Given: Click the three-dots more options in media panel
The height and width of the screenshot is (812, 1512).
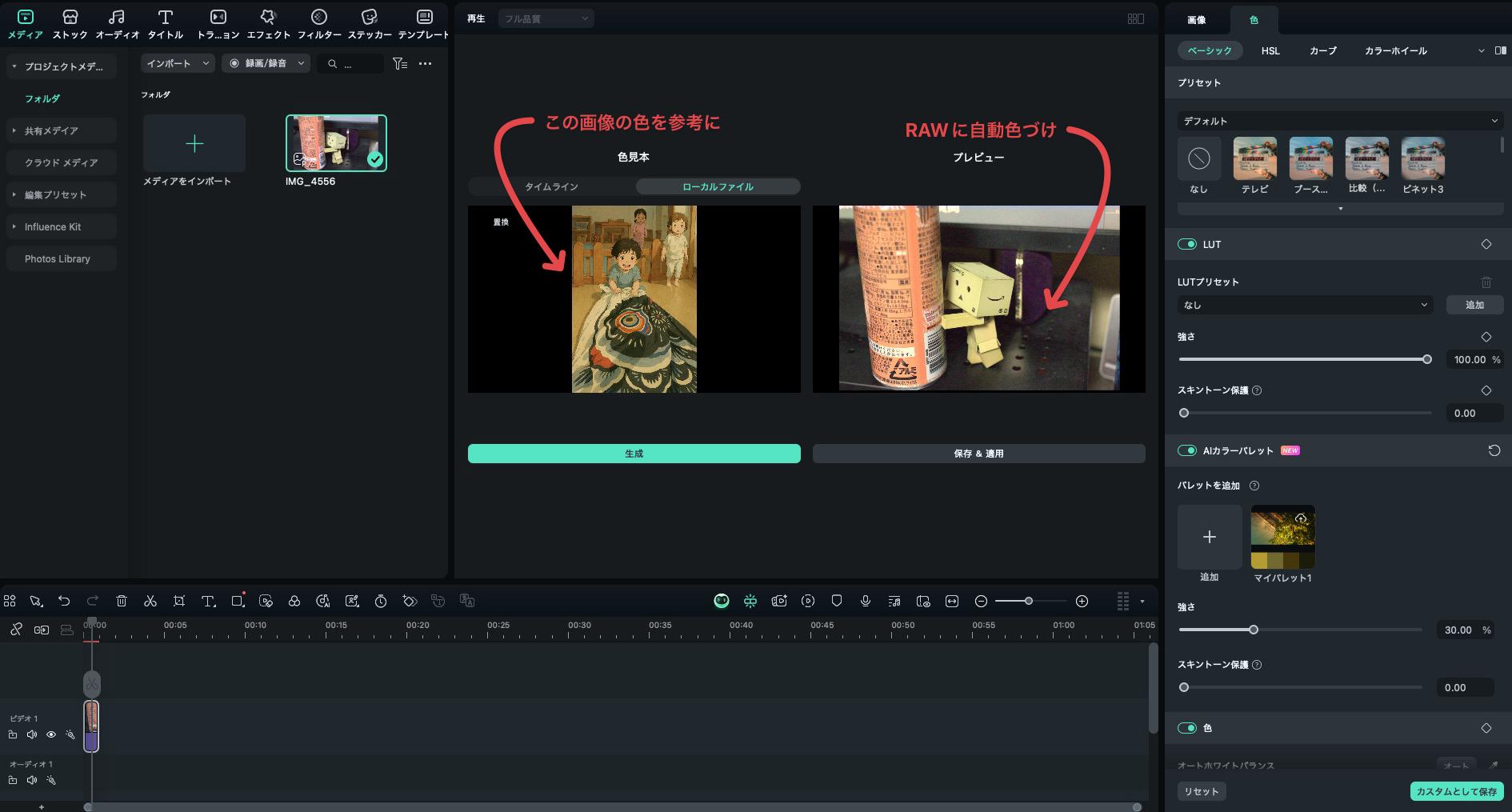Looking at the screenshot, I should click(426, 63).
